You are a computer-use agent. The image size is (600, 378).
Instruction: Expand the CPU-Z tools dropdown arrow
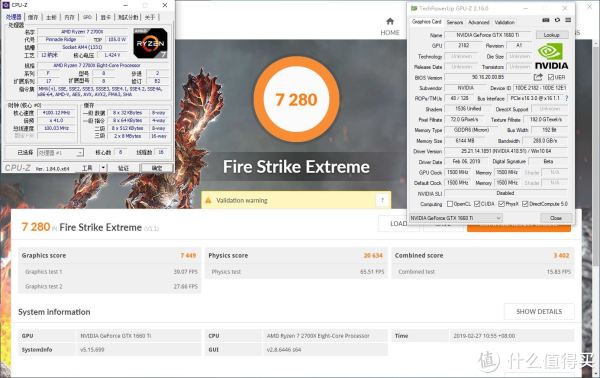pos(103,168)
